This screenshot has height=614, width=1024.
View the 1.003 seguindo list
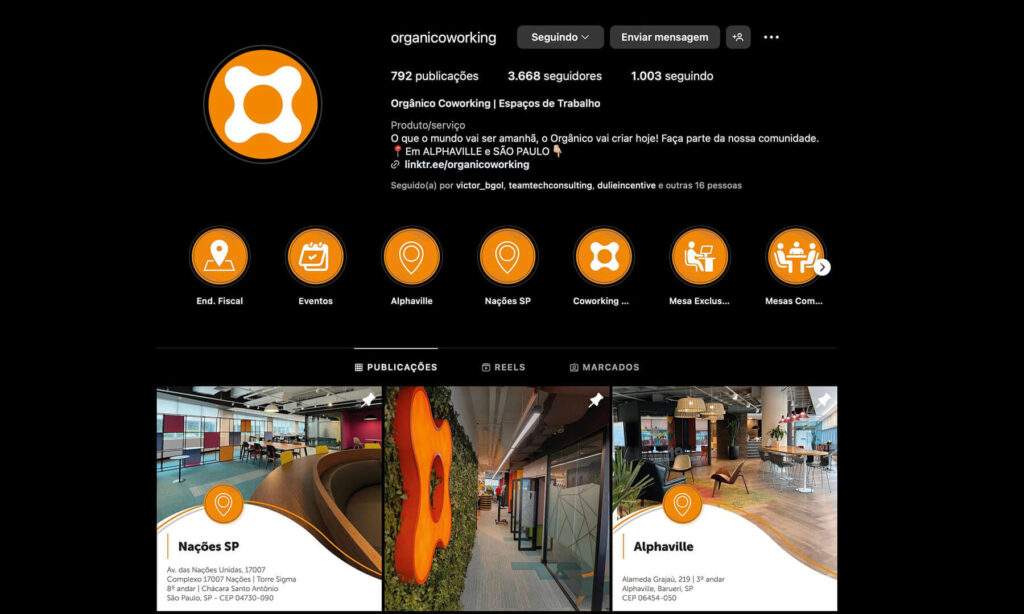point(671,76)
